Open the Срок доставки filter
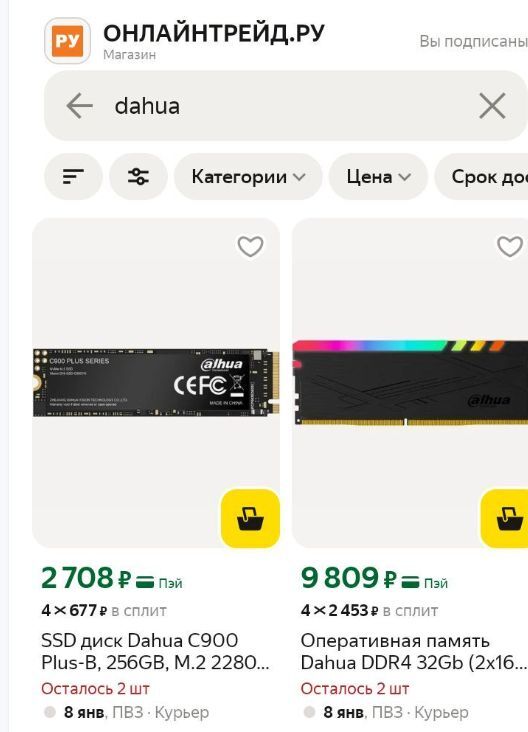528x732 pixels. point(483,177)
